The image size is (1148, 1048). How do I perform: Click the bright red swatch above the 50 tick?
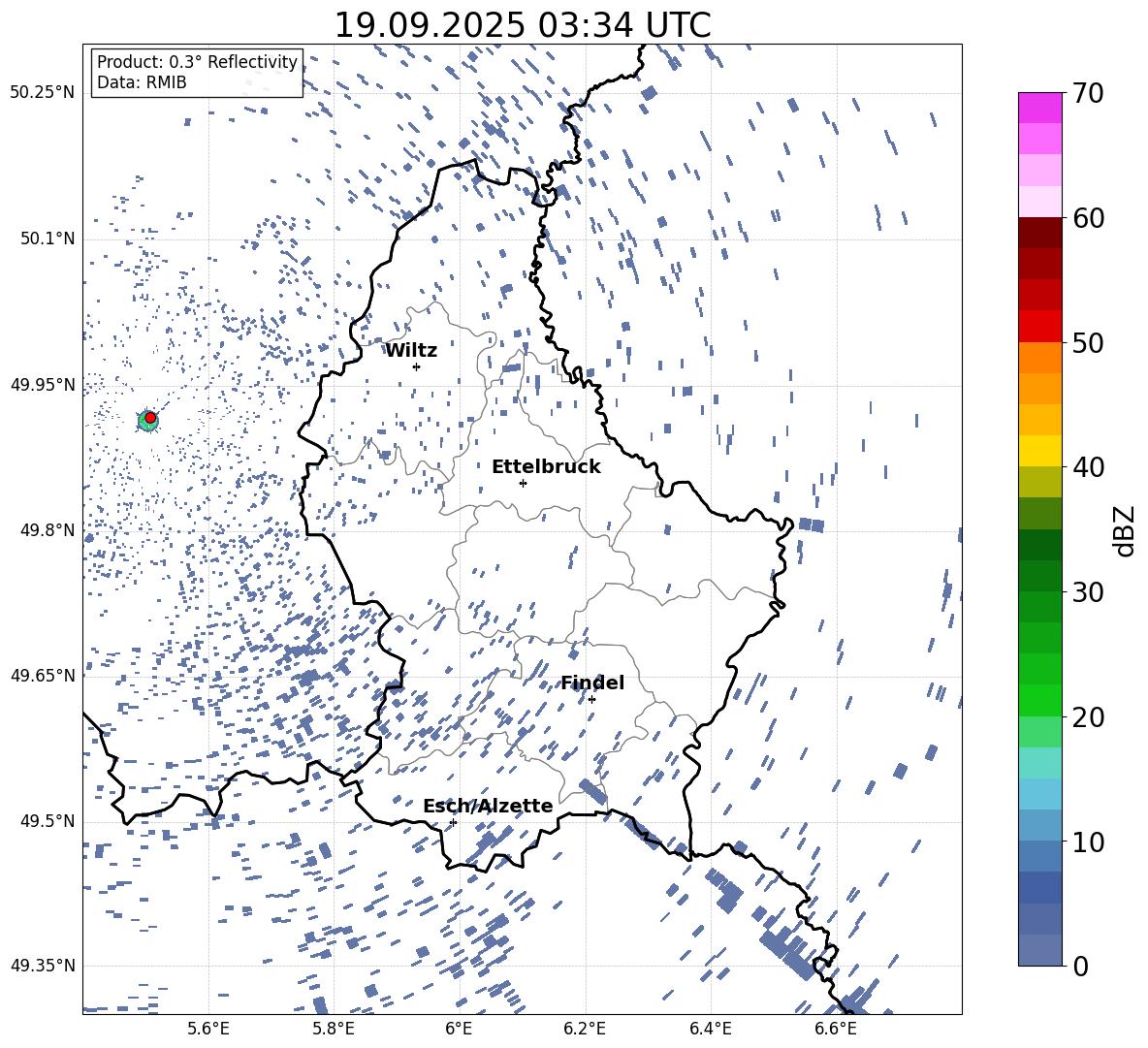click(x=1040, y=327)
